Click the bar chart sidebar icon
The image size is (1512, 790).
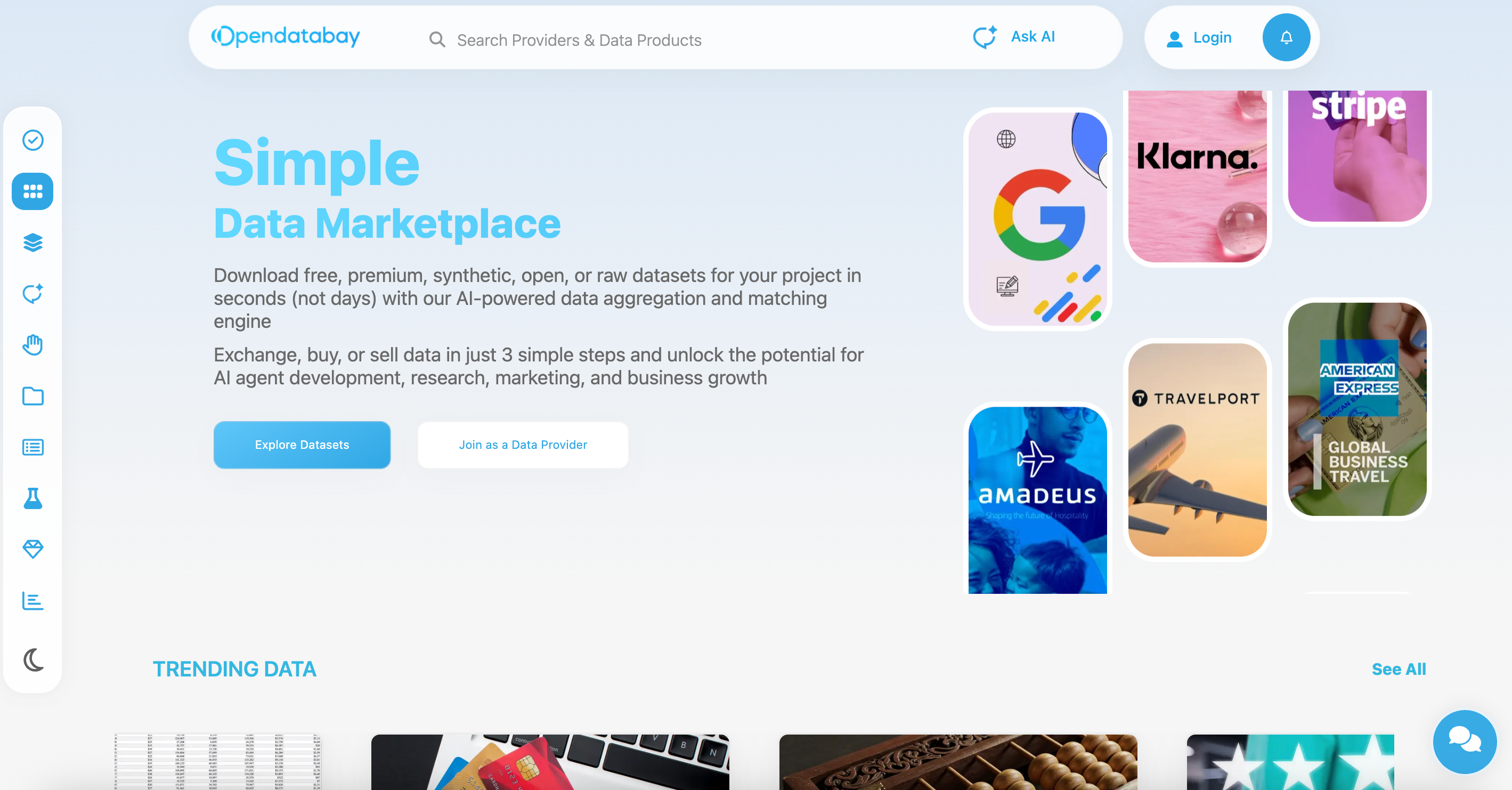[33, 601]
